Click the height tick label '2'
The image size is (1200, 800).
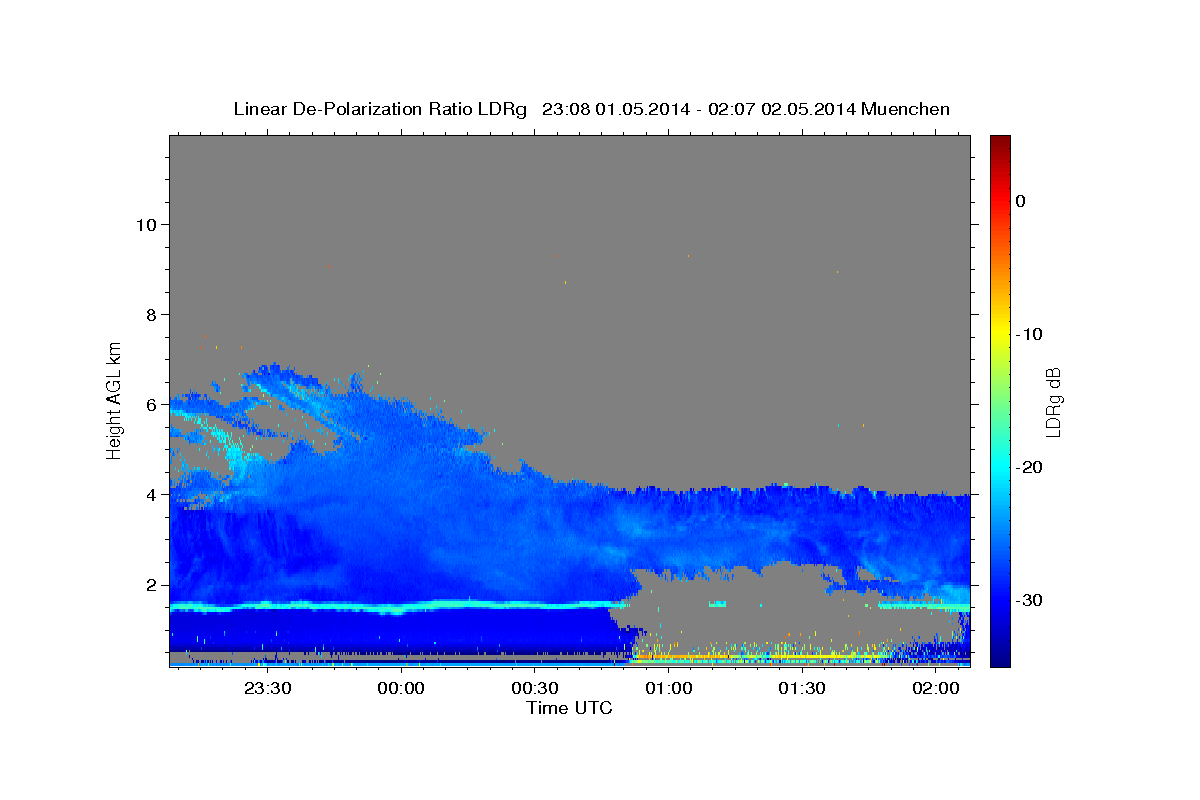point(150,585)
